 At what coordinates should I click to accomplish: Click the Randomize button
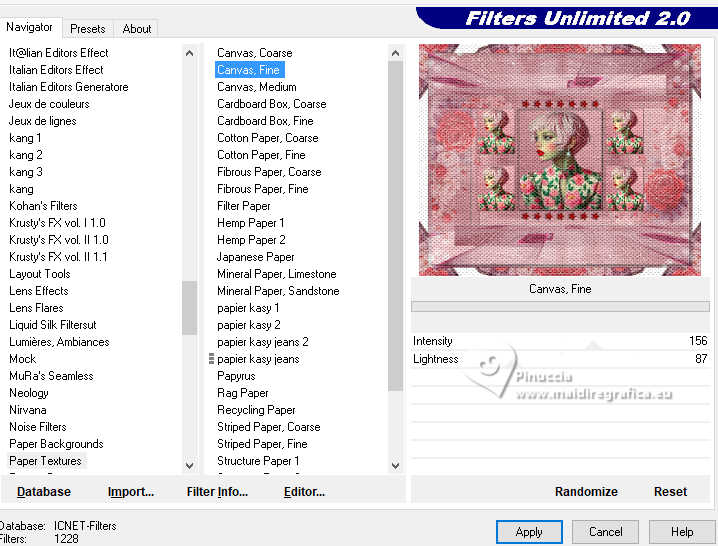click(586, 491)
